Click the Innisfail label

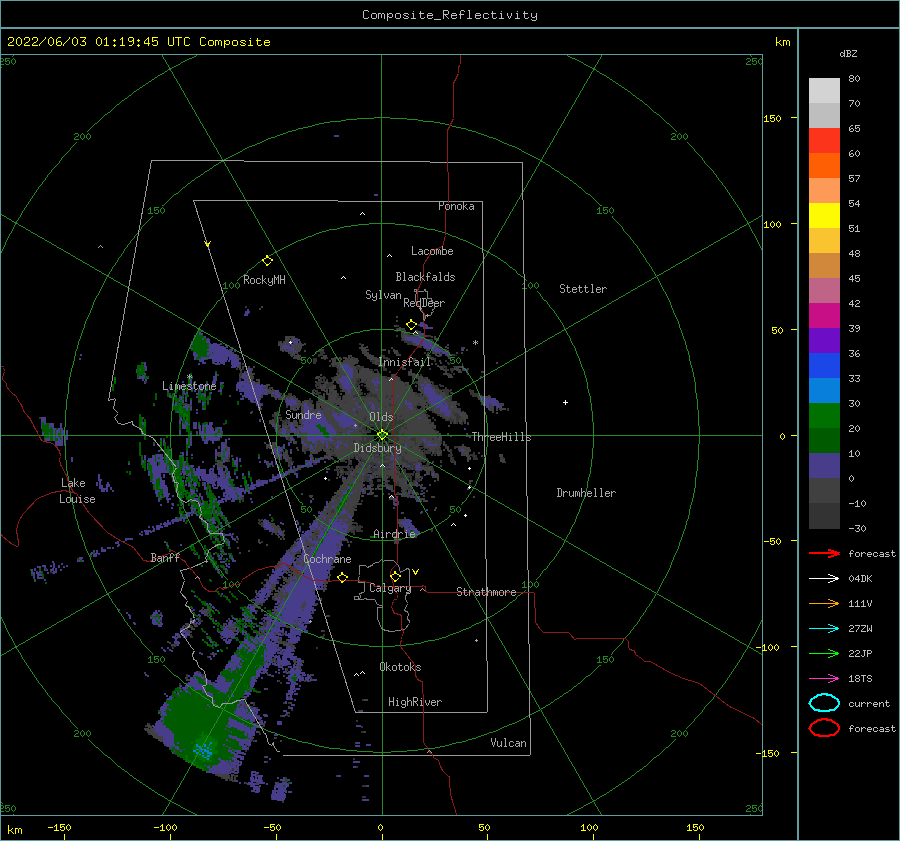[405, 362]
